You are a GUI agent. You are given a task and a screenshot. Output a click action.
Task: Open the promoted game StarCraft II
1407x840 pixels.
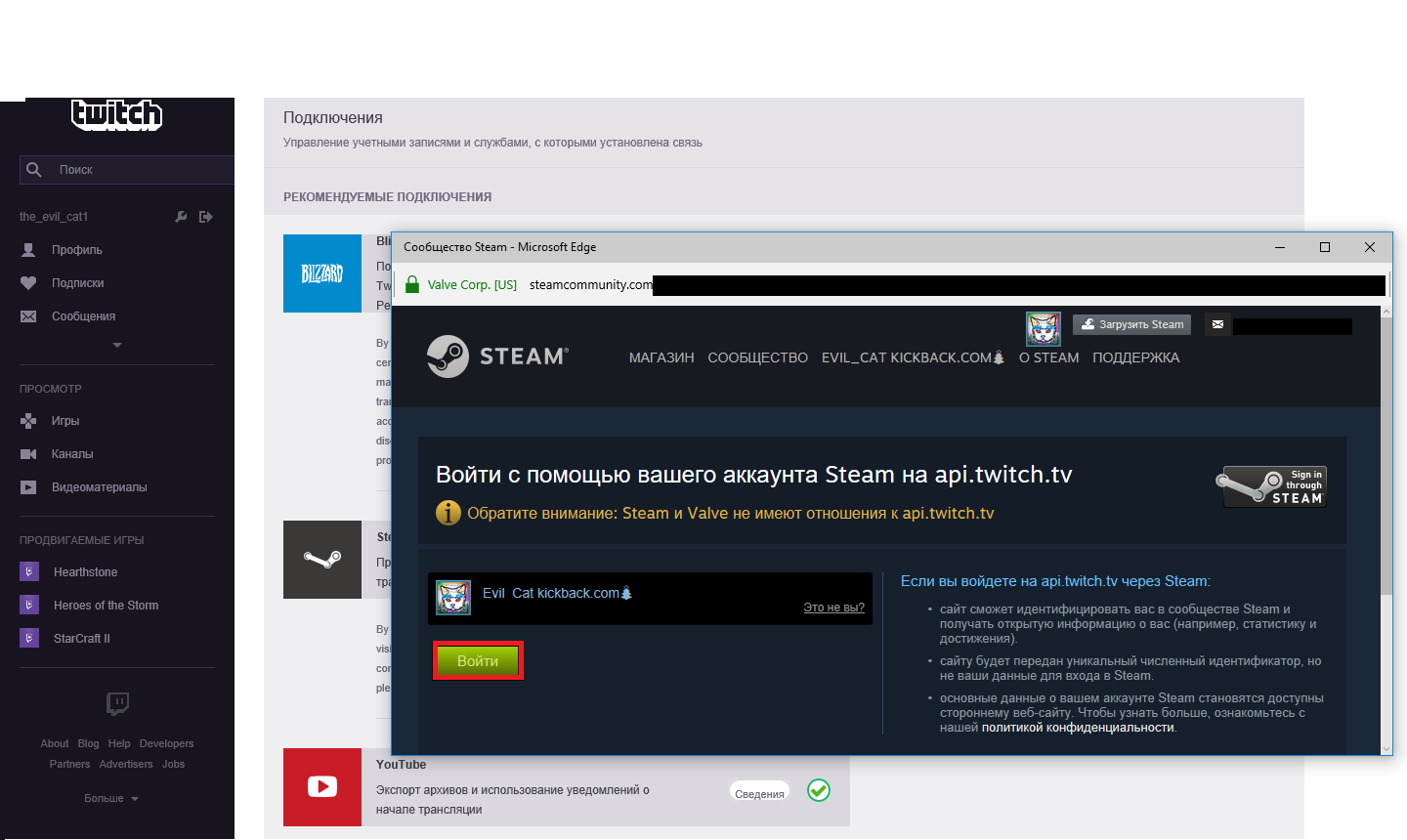[x=81, y=639]
